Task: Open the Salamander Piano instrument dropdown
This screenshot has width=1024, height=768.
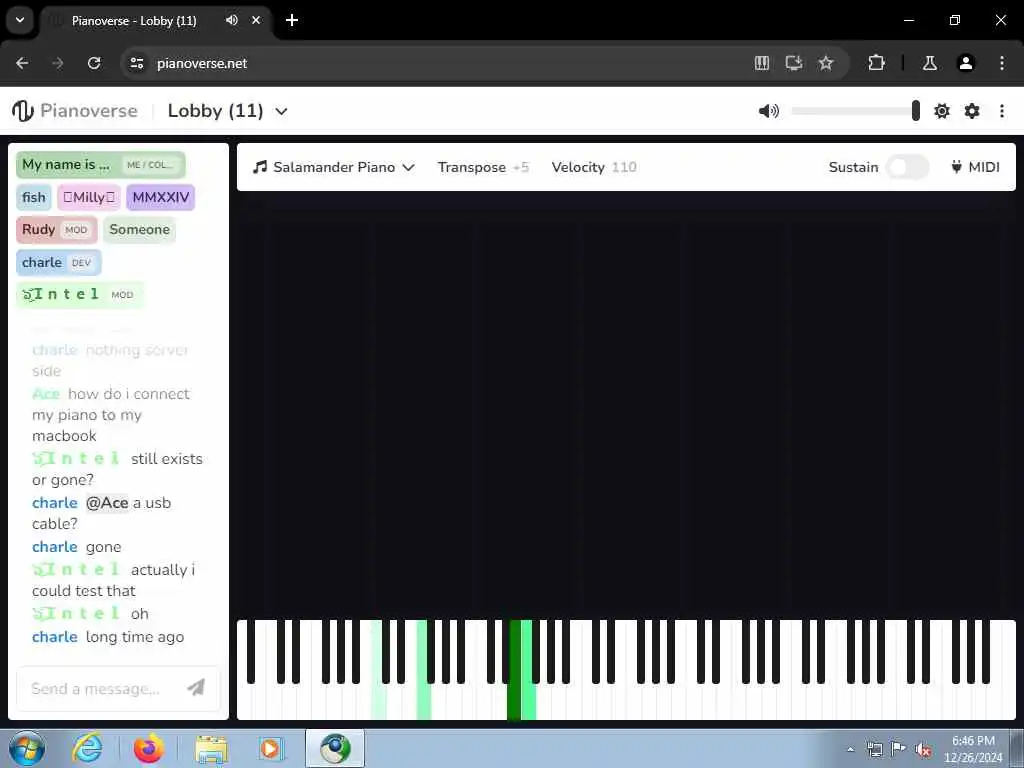Action: 334,167
